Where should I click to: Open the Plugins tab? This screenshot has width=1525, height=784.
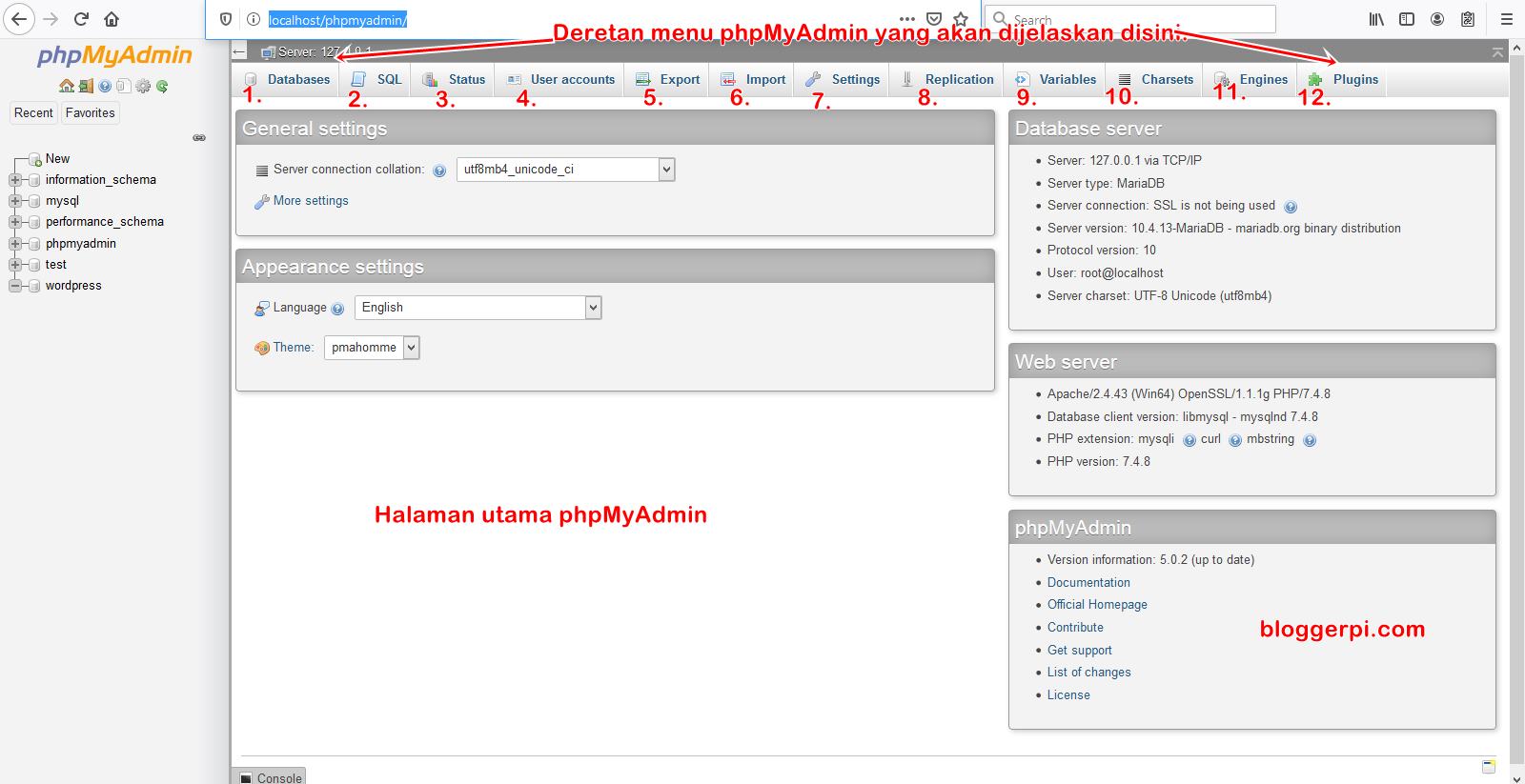1344,80
